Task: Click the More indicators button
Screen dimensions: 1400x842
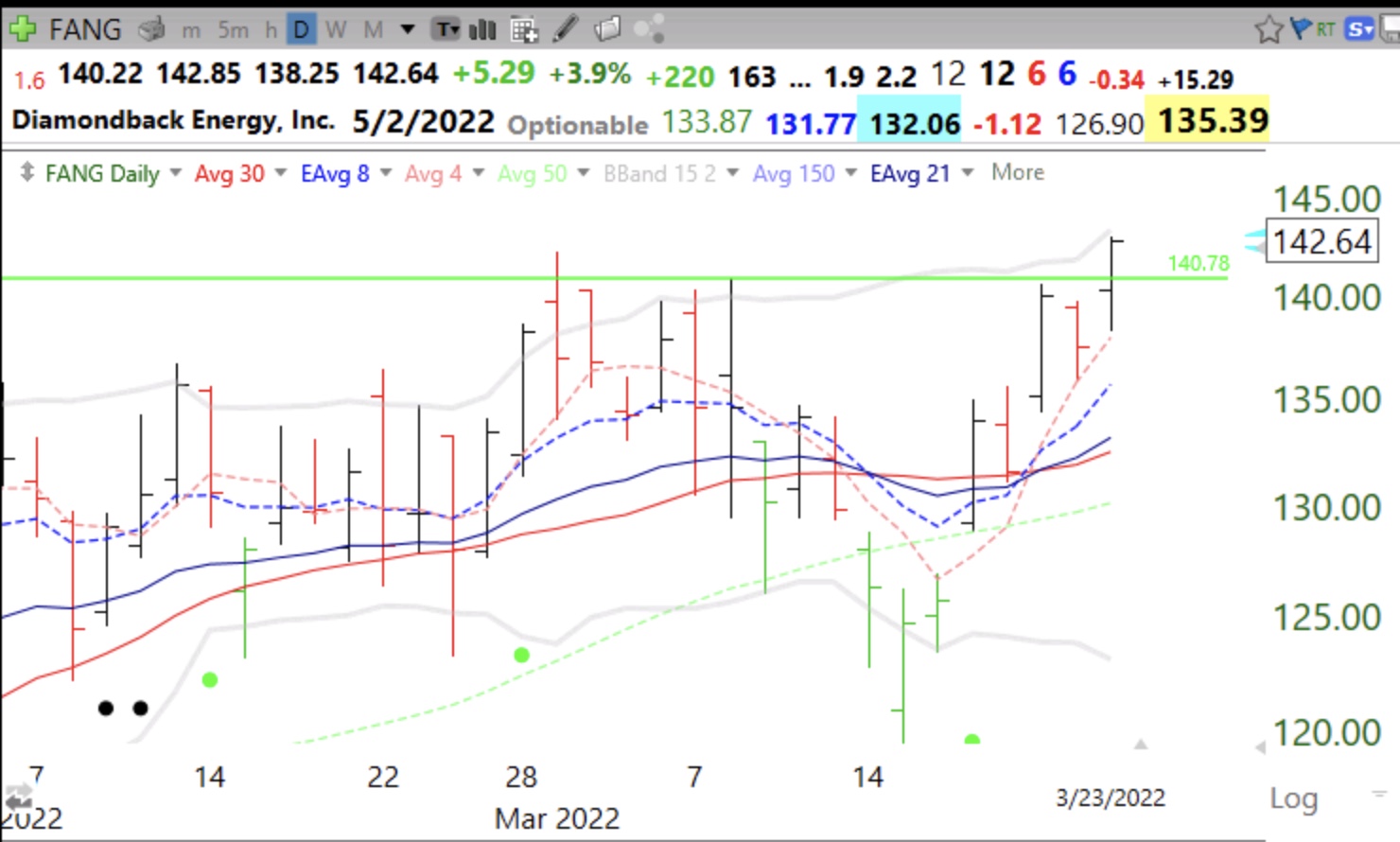Action: click(1018, 172)
